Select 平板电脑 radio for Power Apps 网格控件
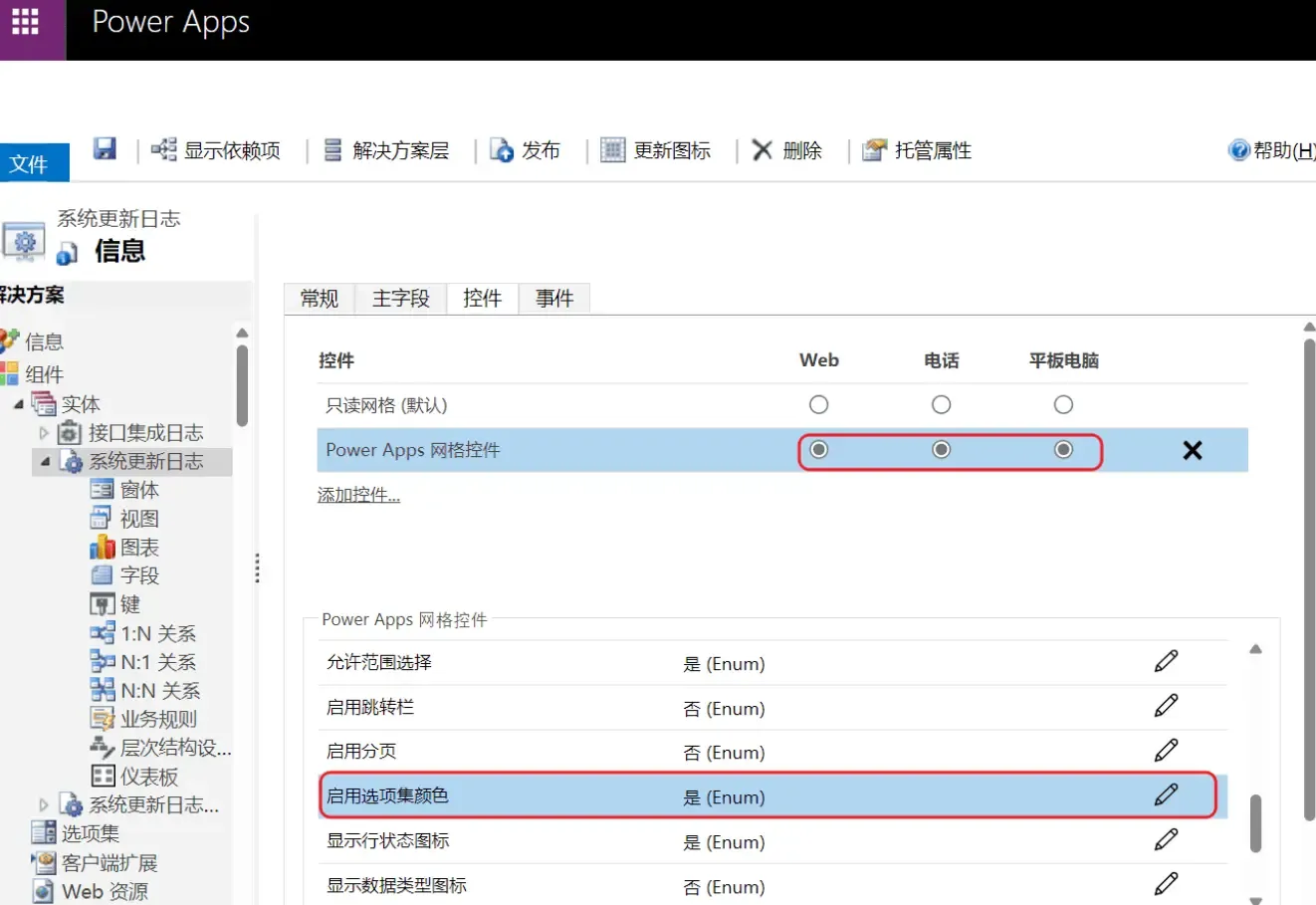1316x905 pixels. (1063, 449)
